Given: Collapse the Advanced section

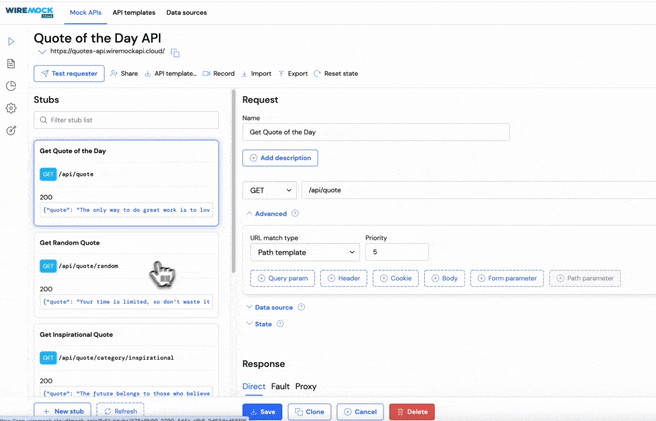Looking at the screenshot, I should pyautogui.click(x=266, y=213).
